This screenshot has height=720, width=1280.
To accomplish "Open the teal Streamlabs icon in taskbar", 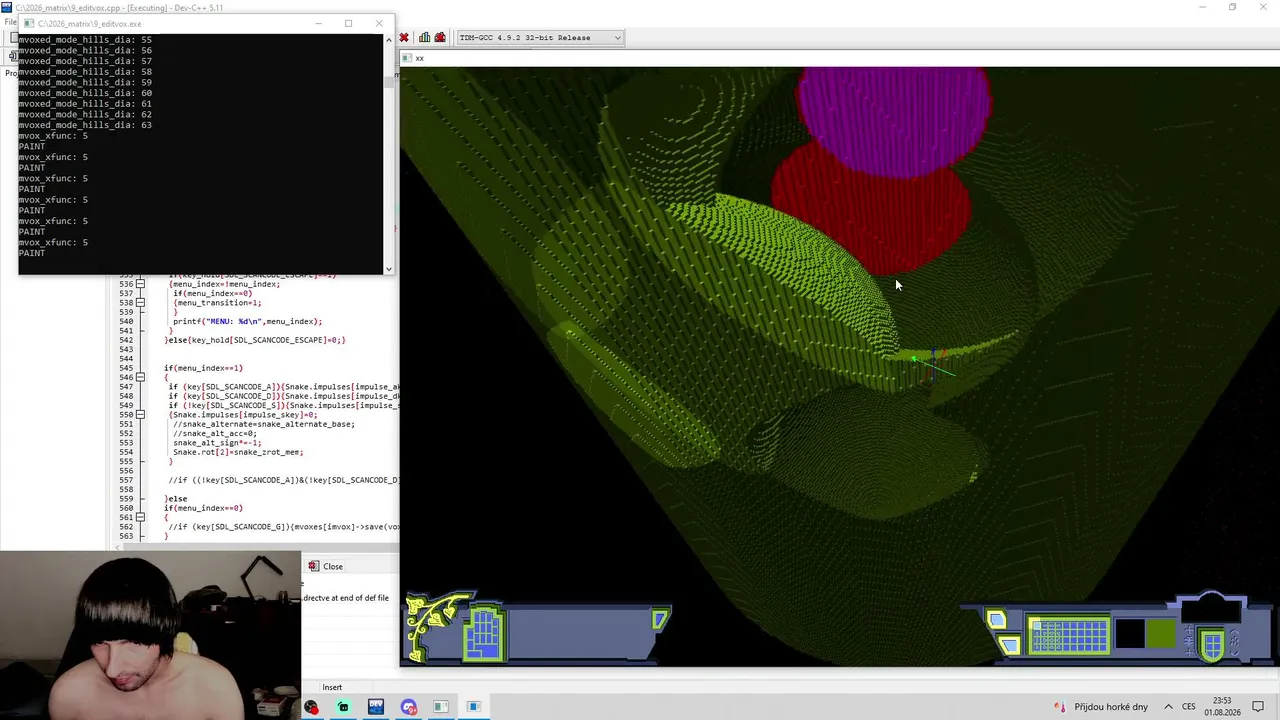I will click(343, 707).
